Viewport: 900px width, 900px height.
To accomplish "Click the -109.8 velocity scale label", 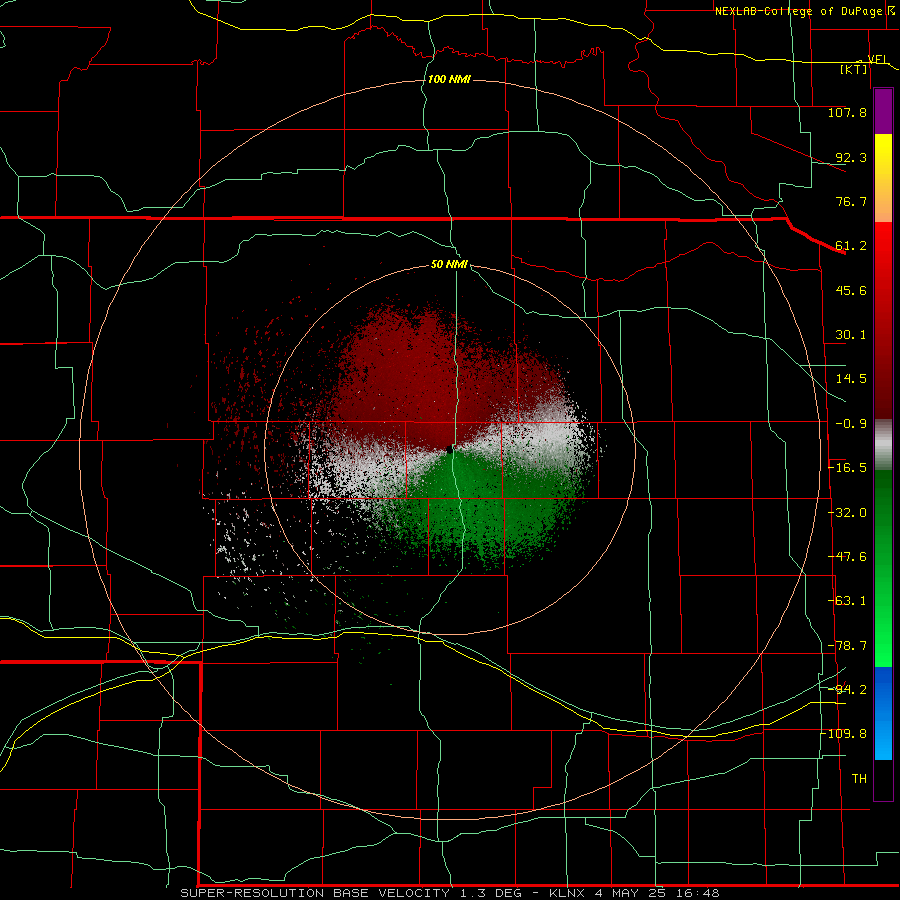I will tap(844, 734).
